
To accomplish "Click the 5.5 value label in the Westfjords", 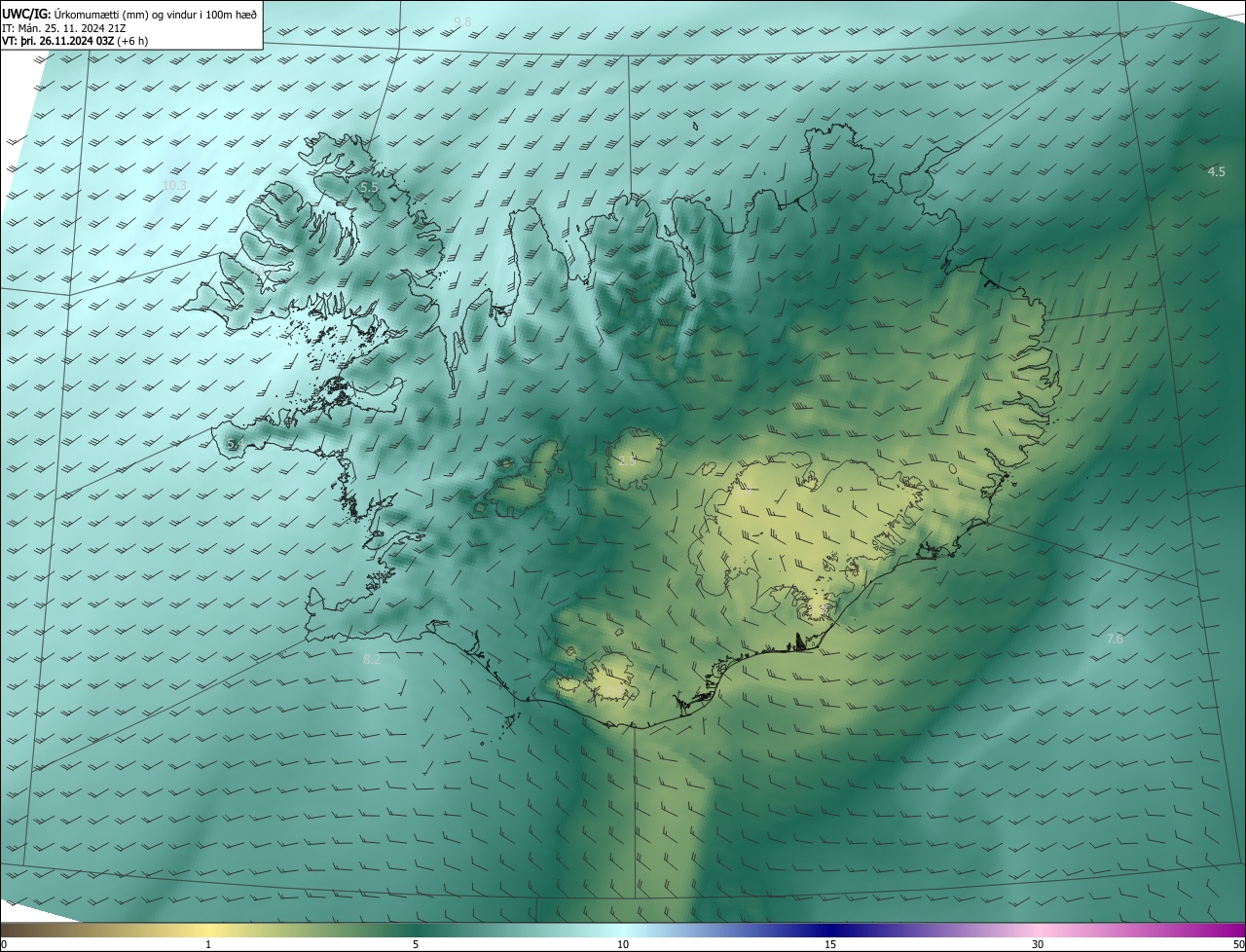I will pos(368,187).
